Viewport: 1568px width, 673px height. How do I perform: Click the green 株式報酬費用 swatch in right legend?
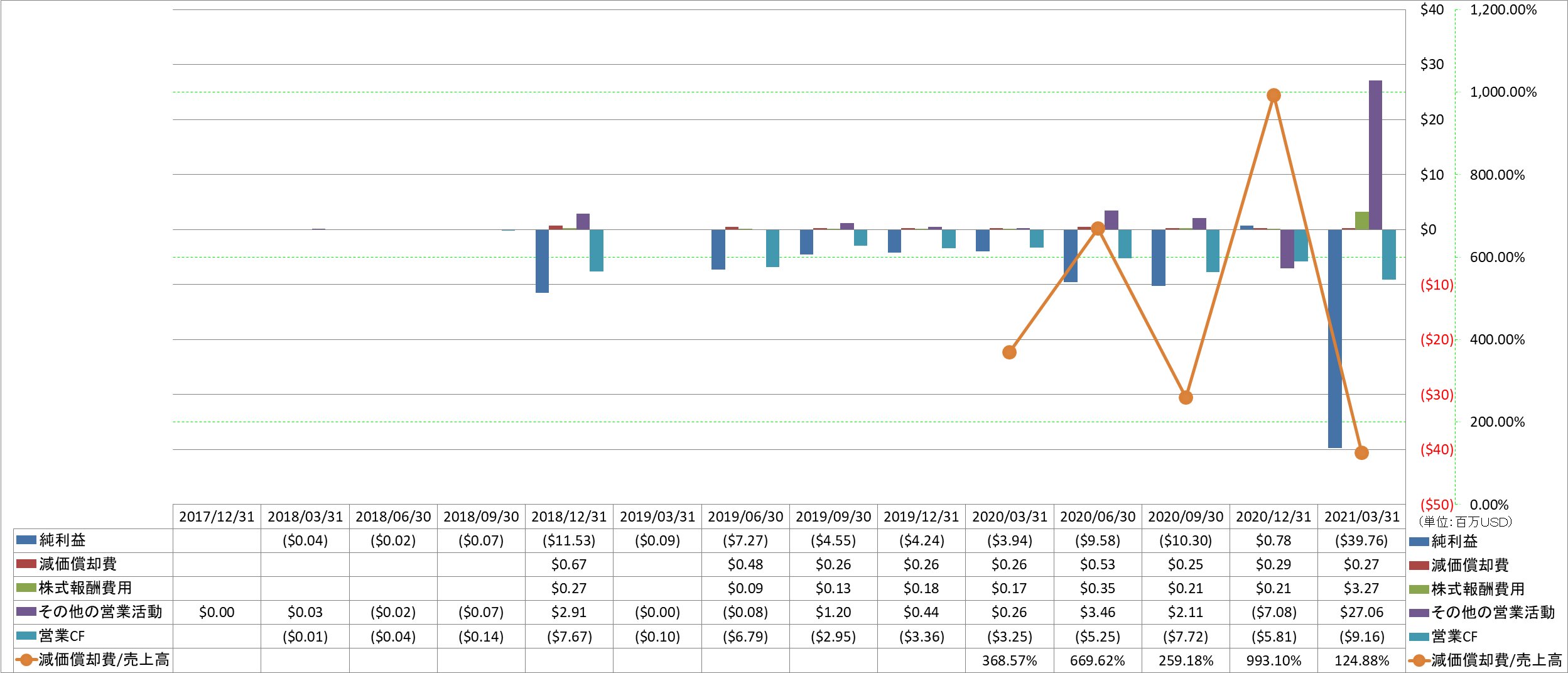click(x=1419, y=589)
